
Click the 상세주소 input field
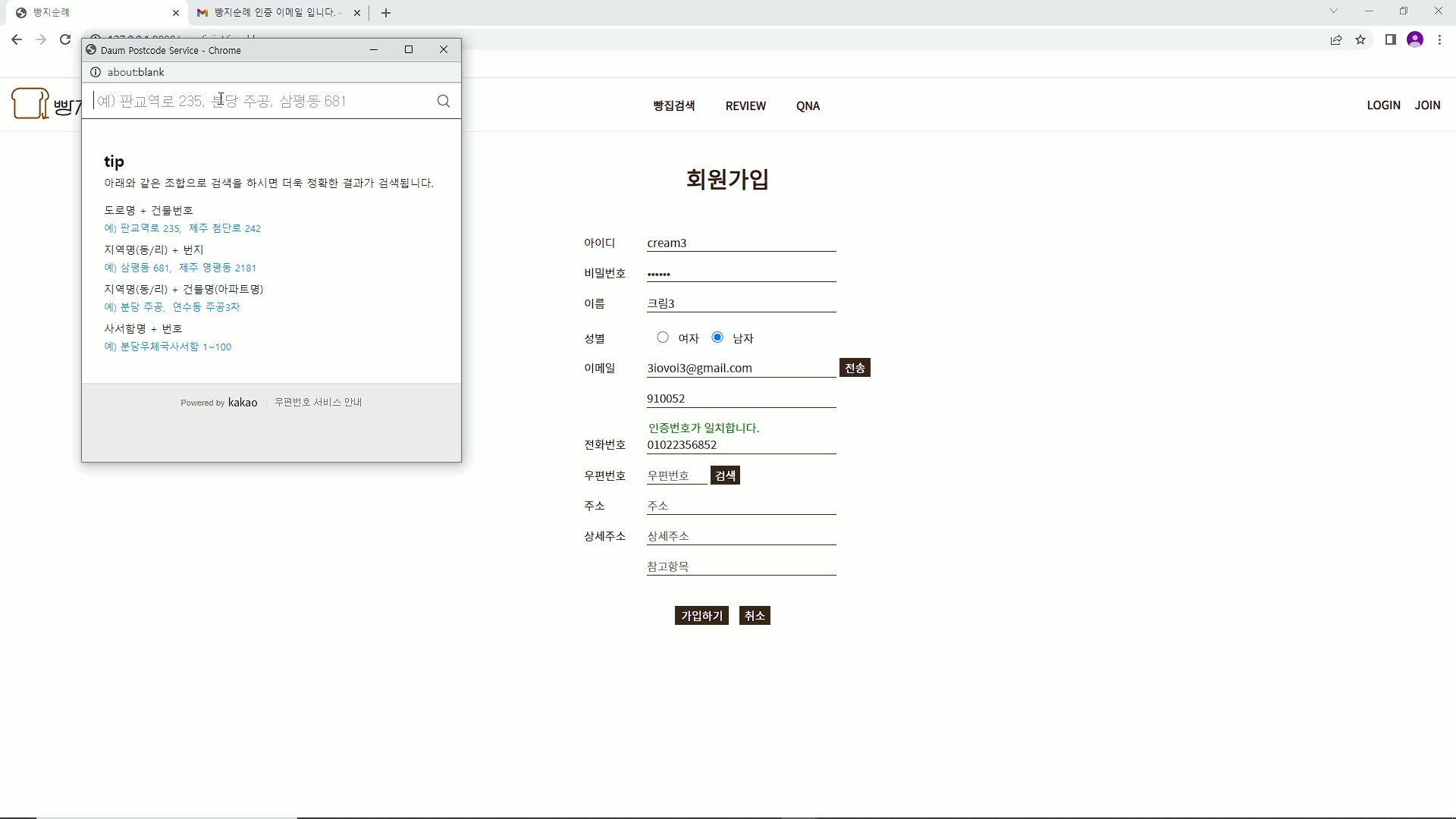point(742,536)
